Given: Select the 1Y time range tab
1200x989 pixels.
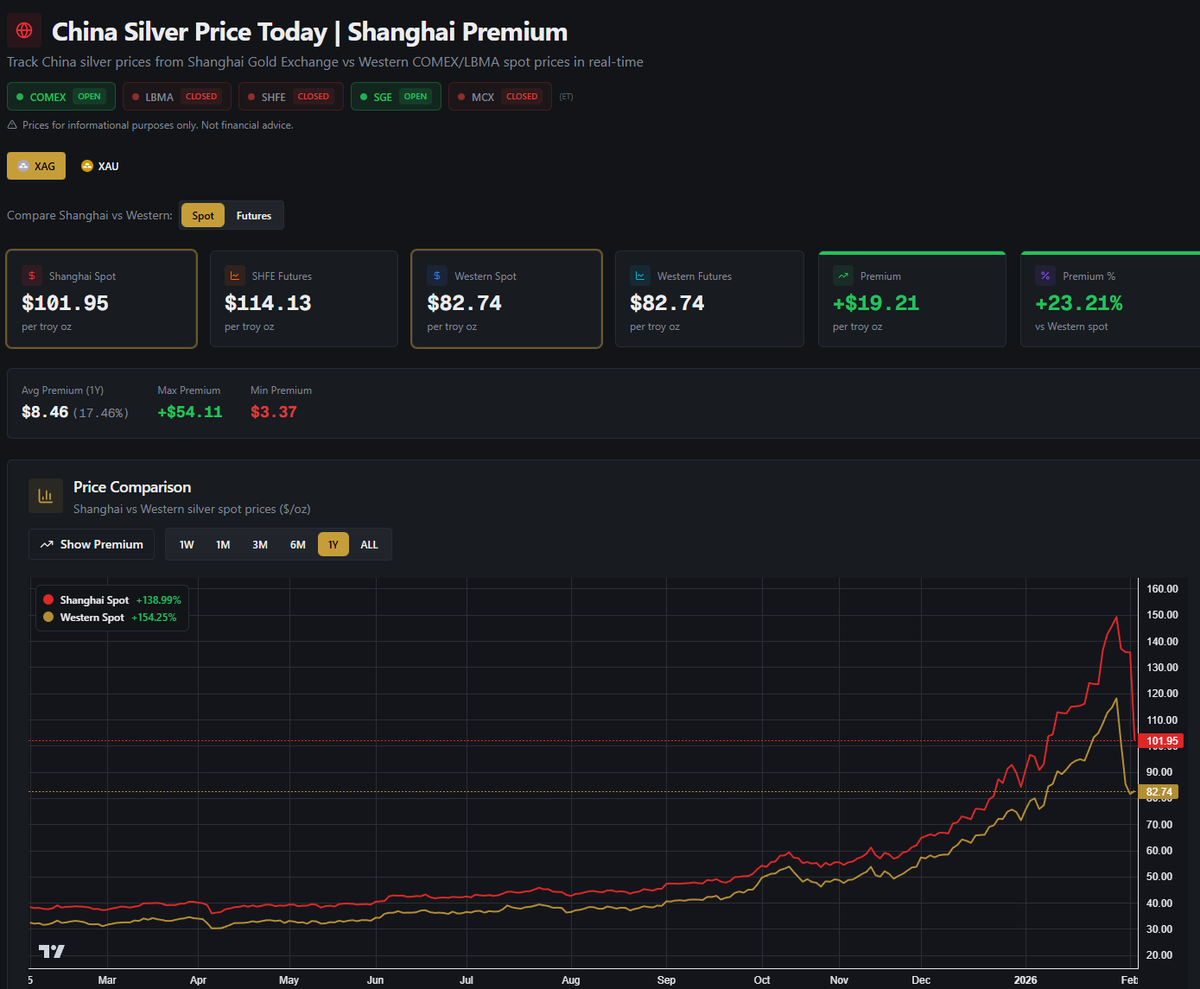Looking at the screenshot, I should [x=333, y=544].
